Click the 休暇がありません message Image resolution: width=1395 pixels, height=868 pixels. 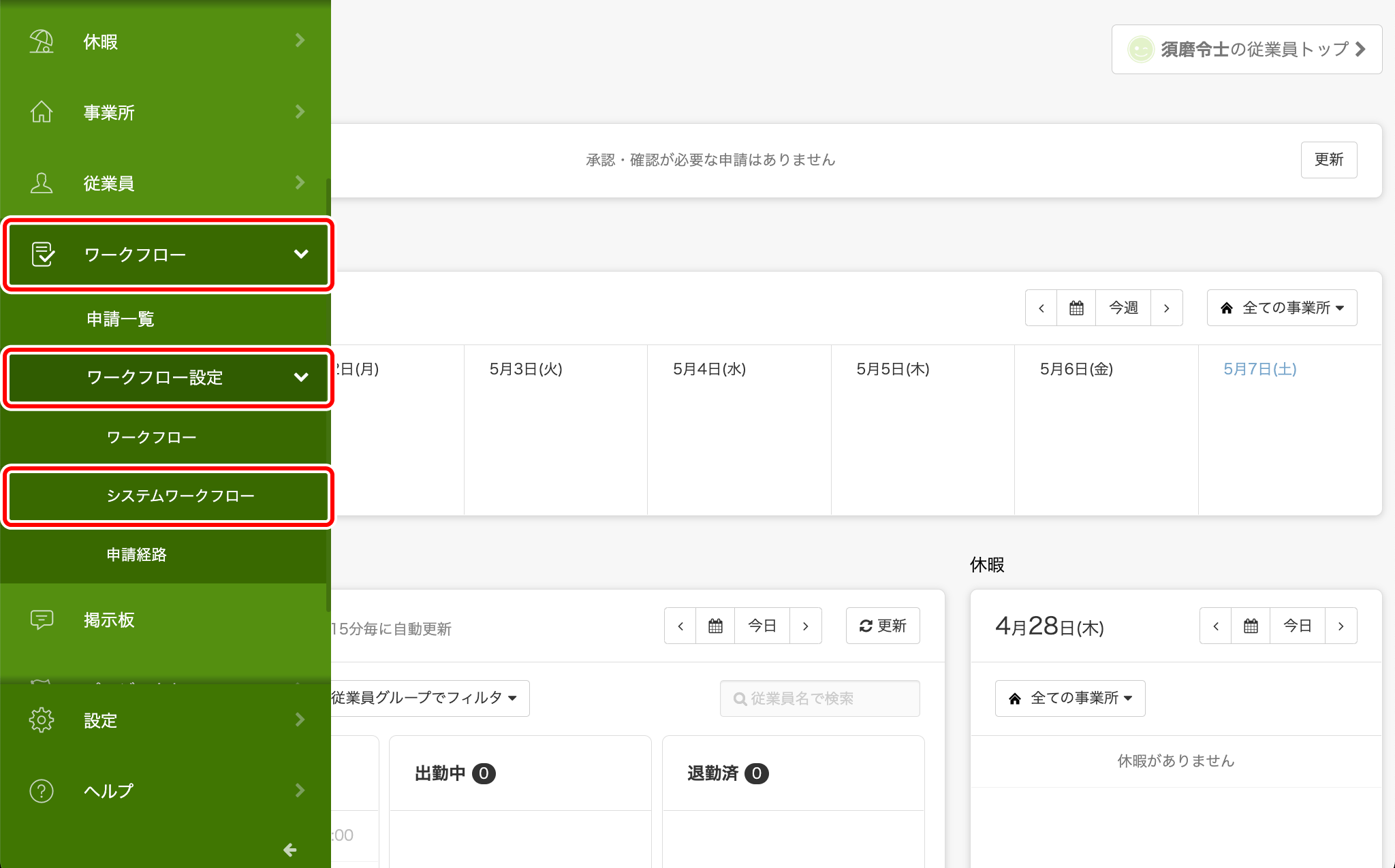(x=1176, y=761)
